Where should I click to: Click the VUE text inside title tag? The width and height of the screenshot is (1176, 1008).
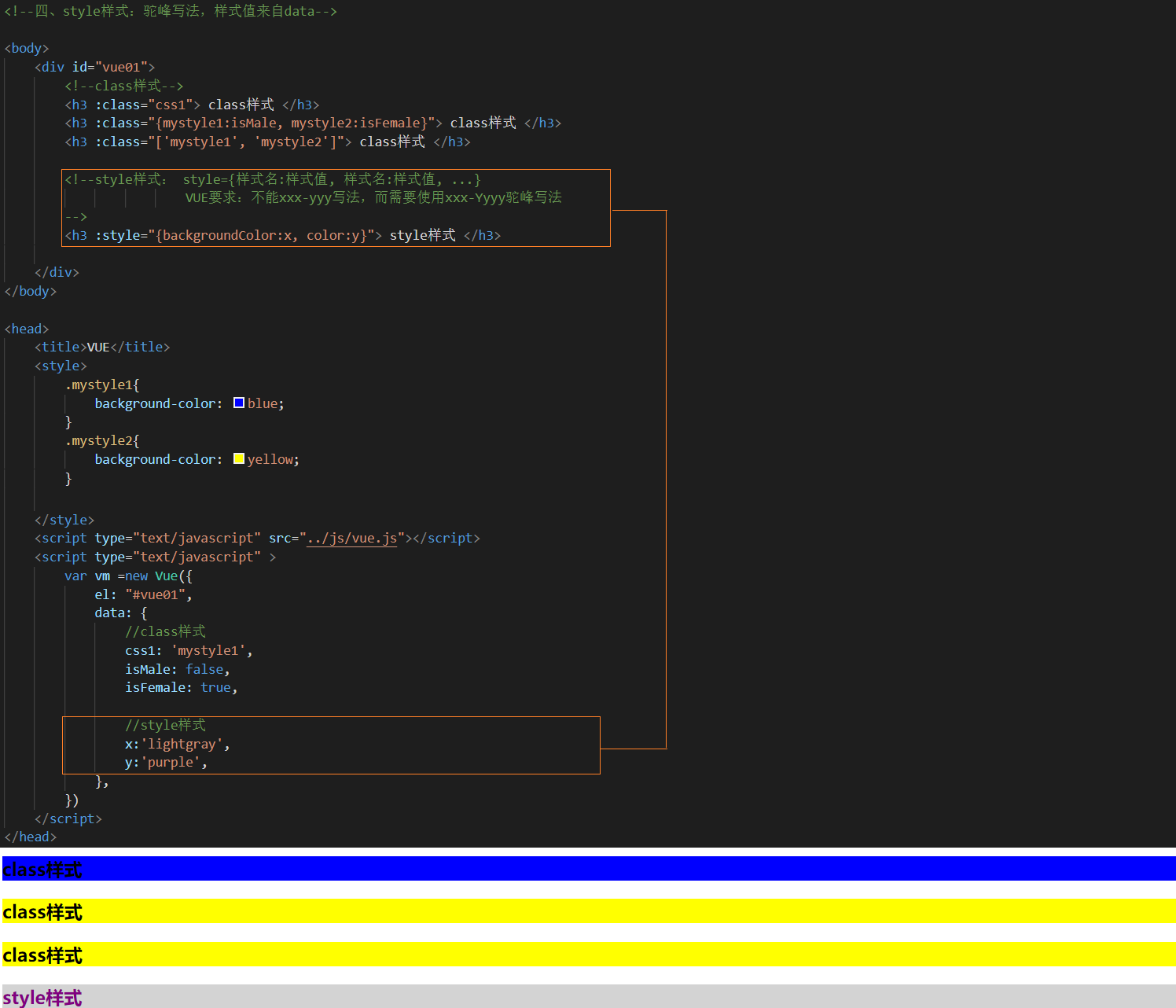click(x=98, y=348)
